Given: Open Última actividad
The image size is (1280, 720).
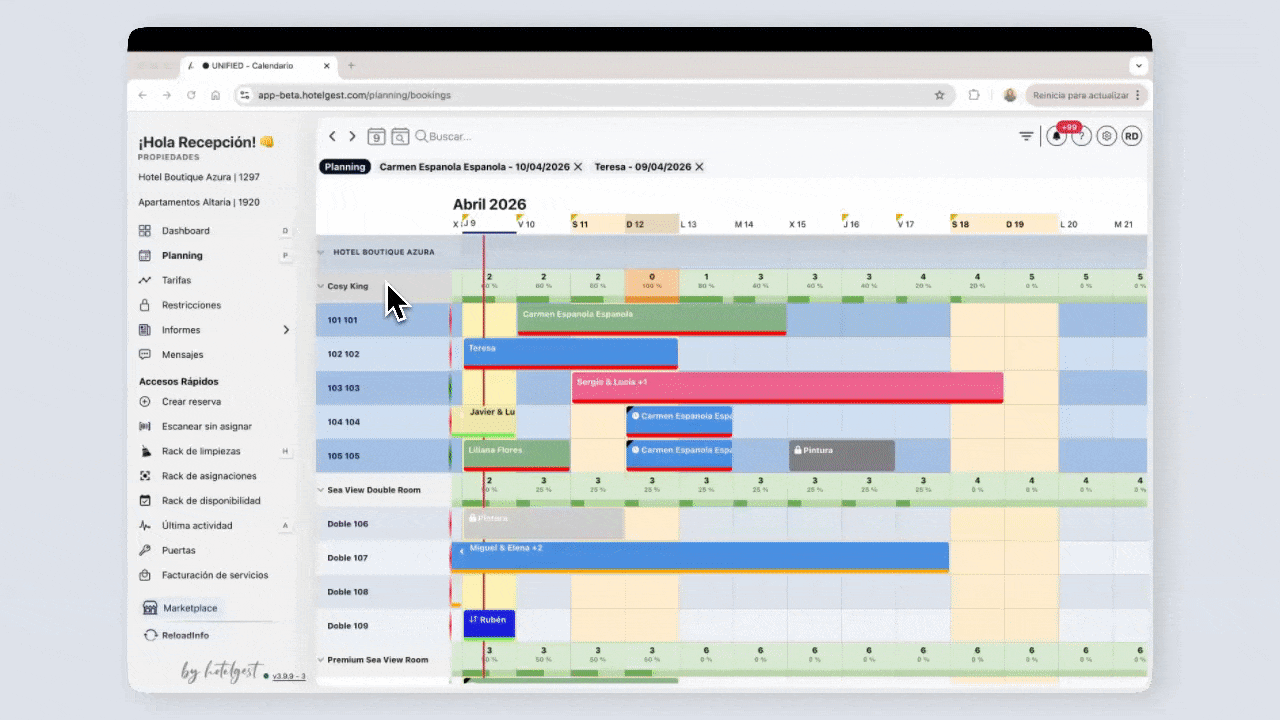Looking at the screenshot, I should (197, 525).
